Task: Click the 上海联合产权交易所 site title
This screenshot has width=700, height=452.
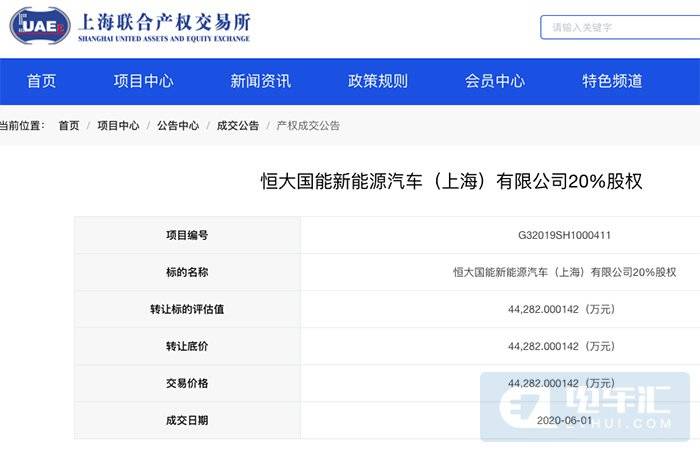Action: coord(164,22)
